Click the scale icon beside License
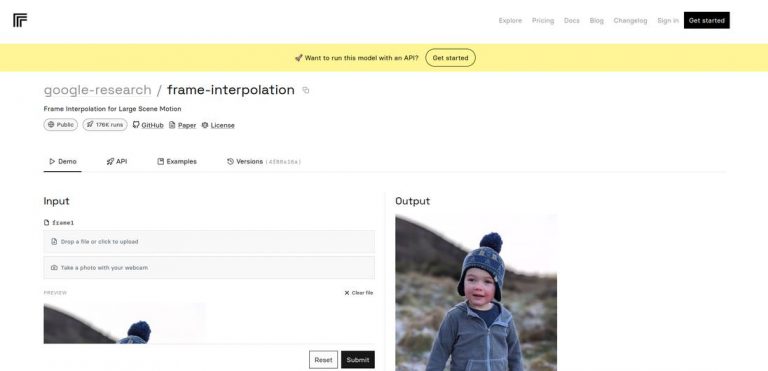Viewport: 768px width, 371px height. [x=205, y=125]
